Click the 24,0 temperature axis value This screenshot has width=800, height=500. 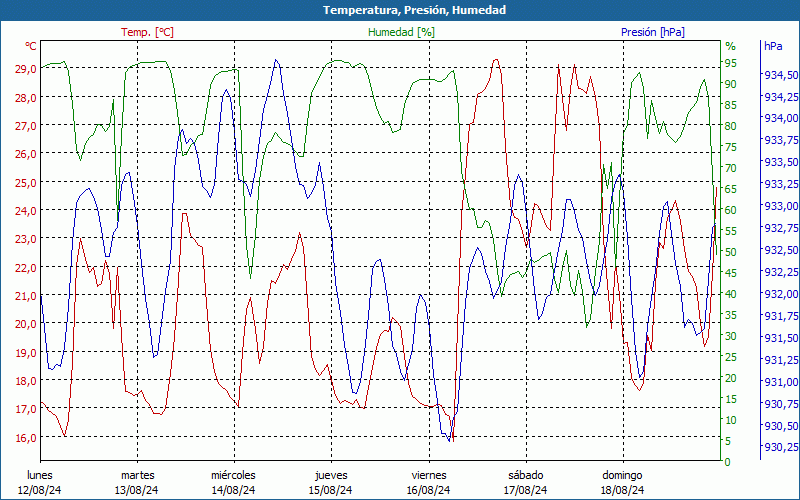[x=26, y=210]
